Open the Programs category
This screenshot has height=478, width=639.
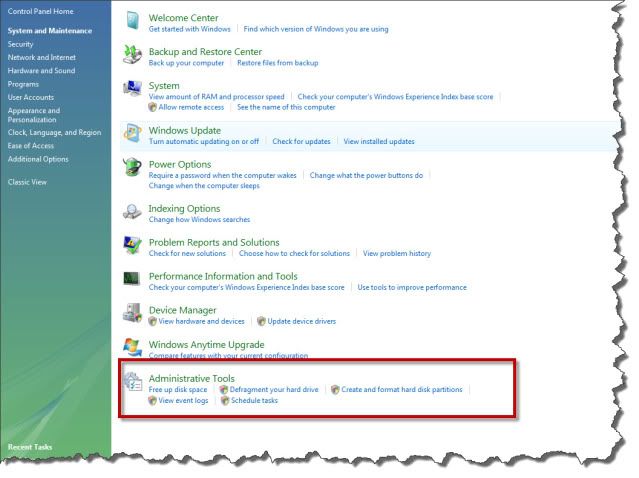click(x=23, y=84)
